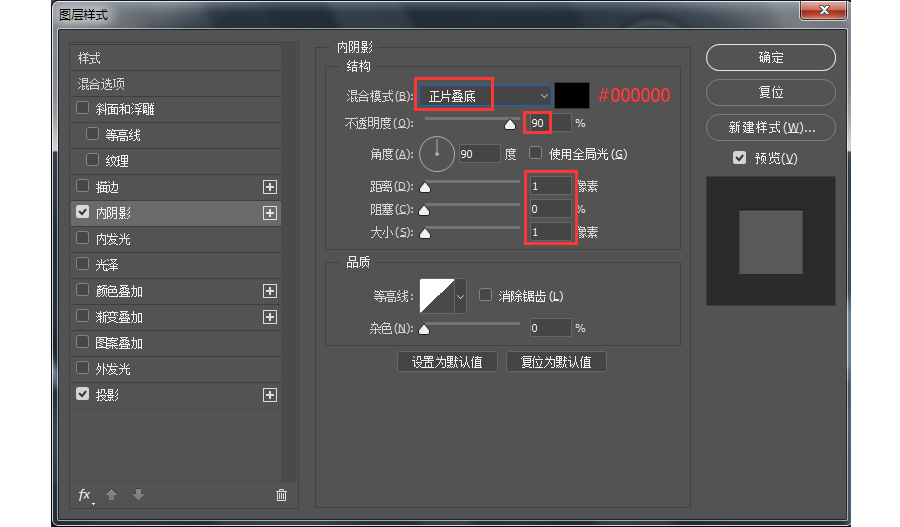Viewport: 900px width, 527px height.
Task: Add another 渐变叠加 effect with plus icon
Action: click(270, 317)
